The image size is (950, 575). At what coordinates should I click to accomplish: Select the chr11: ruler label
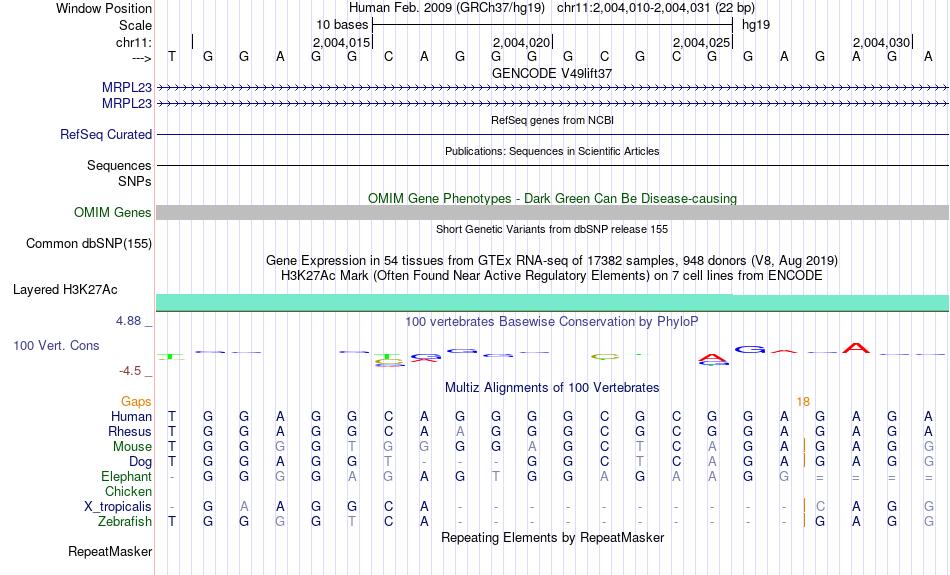[134, 42]
